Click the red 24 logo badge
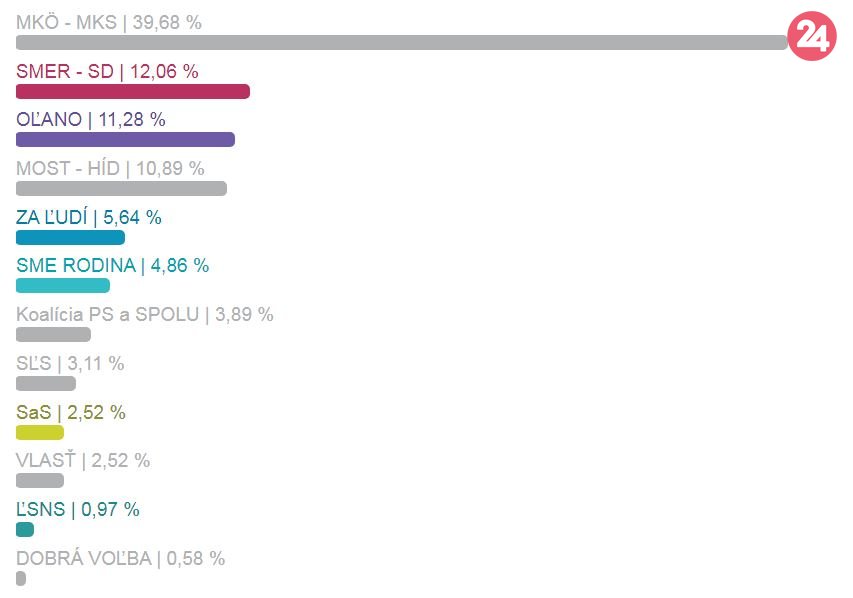 pos(811,38)
